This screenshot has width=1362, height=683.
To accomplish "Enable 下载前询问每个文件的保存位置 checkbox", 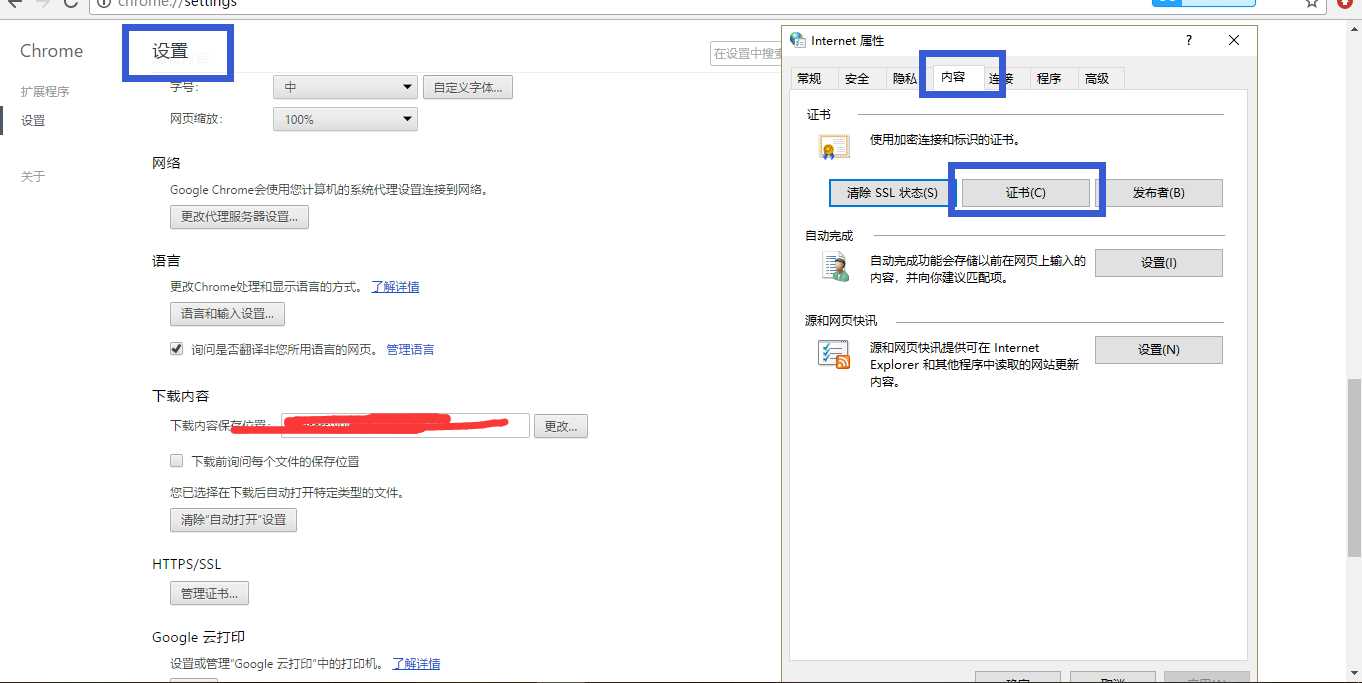I will pyautogui.click(x=176, y=461).
